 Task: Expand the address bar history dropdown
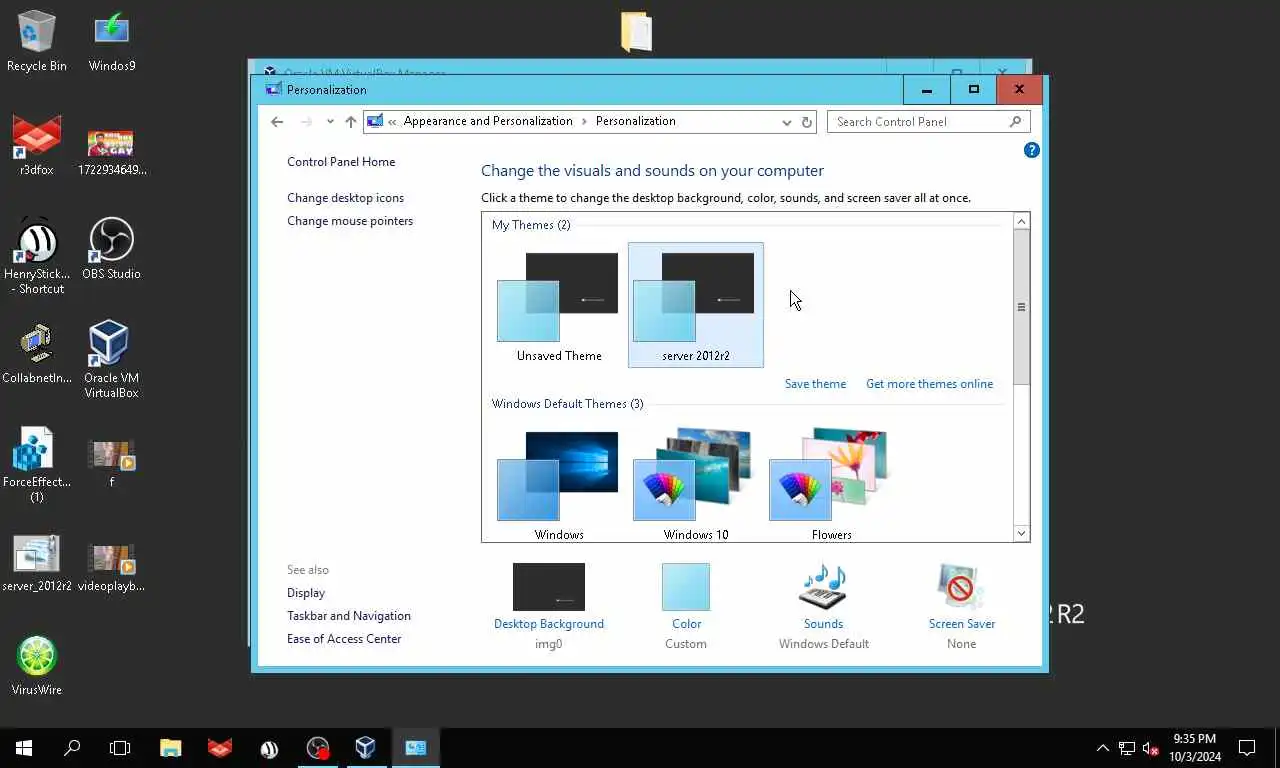[786, 122]
